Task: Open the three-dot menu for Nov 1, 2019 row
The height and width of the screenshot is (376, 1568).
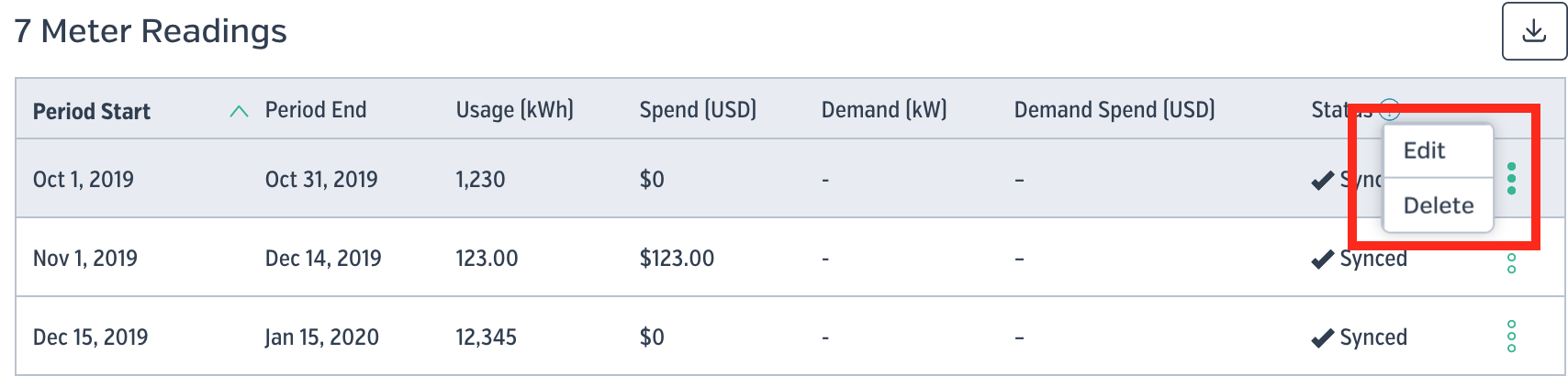Action: tap(1511, 259)
